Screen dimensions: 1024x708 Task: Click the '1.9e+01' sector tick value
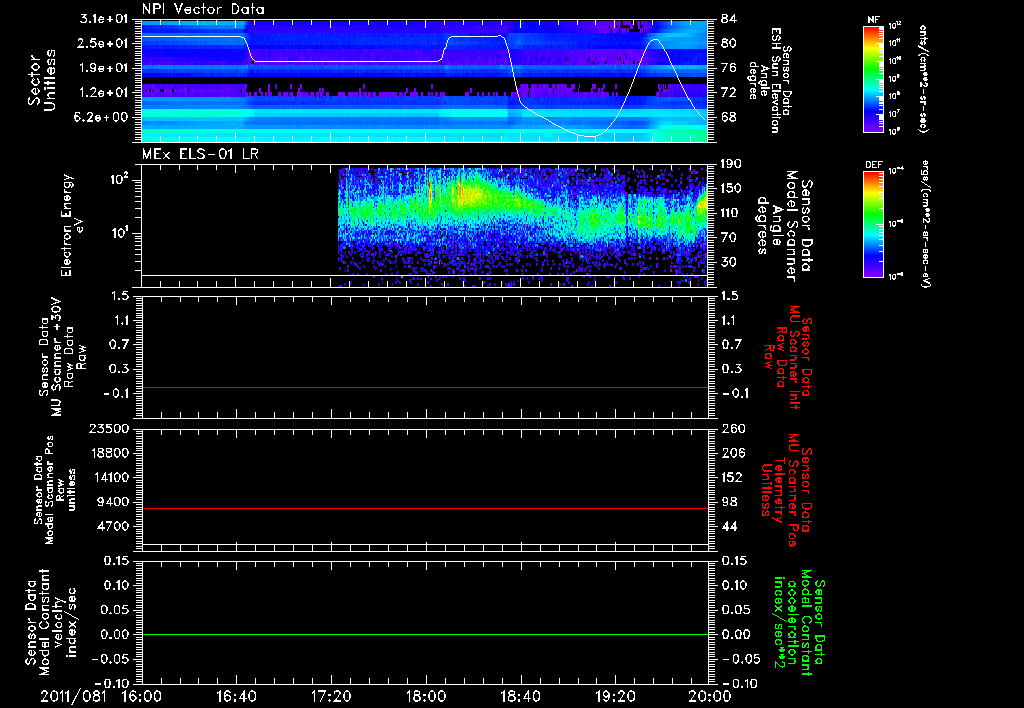point(104,68)
